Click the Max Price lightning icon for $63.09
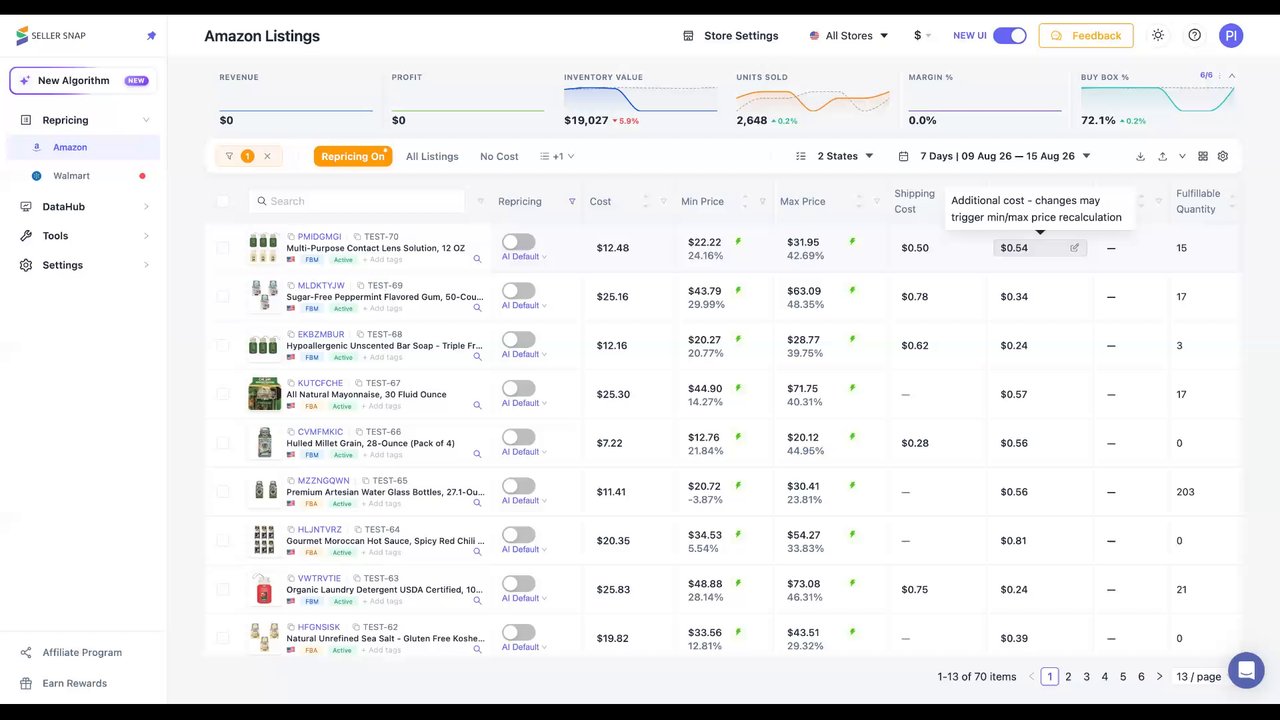The image size is (1280, 720). pyautogui.click(x=853, y=290)
